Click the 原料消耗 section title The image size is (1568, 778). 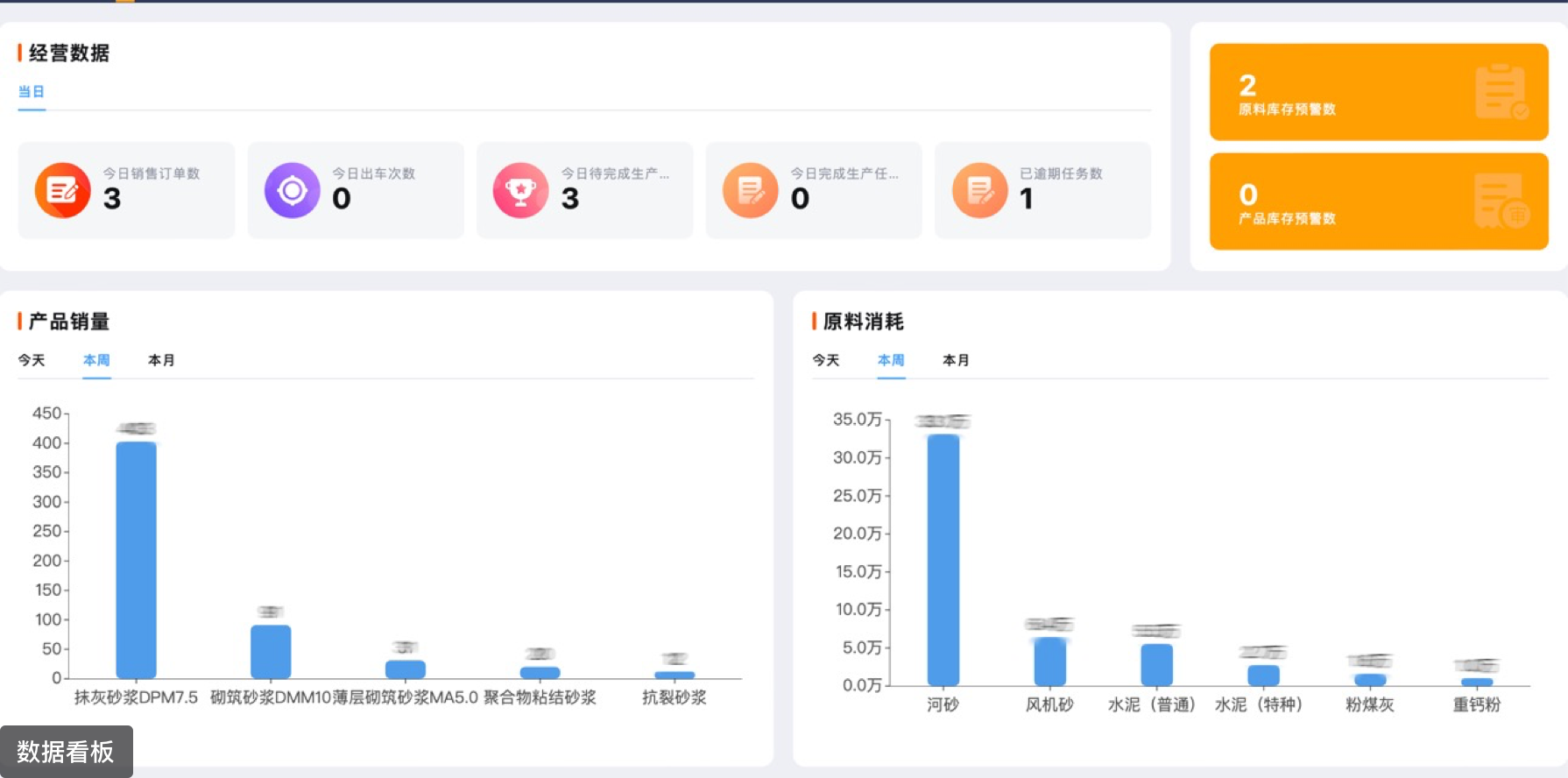(x=863, y=322)
